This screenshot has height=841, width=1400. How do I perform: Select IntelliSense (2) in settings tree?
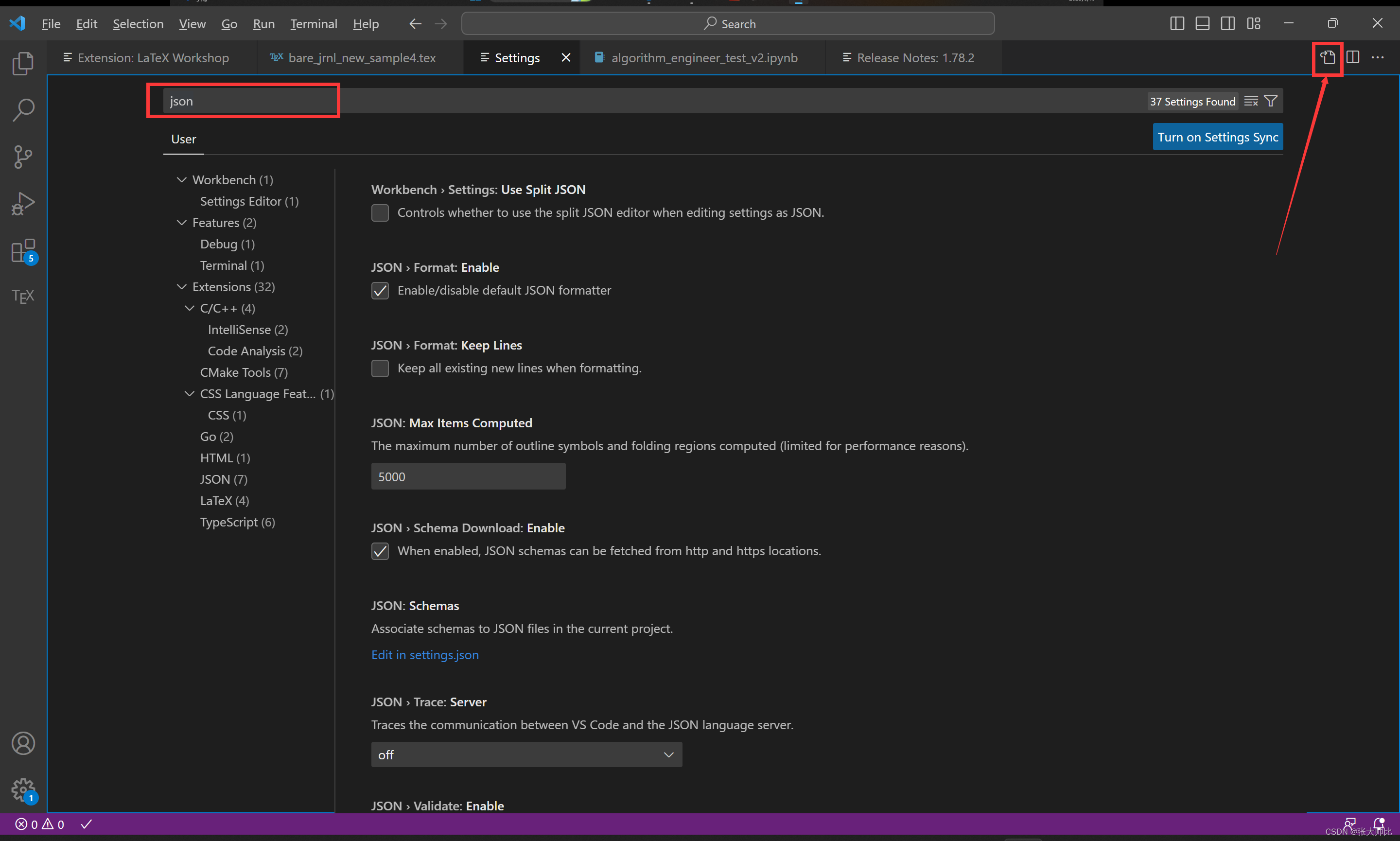247,330
